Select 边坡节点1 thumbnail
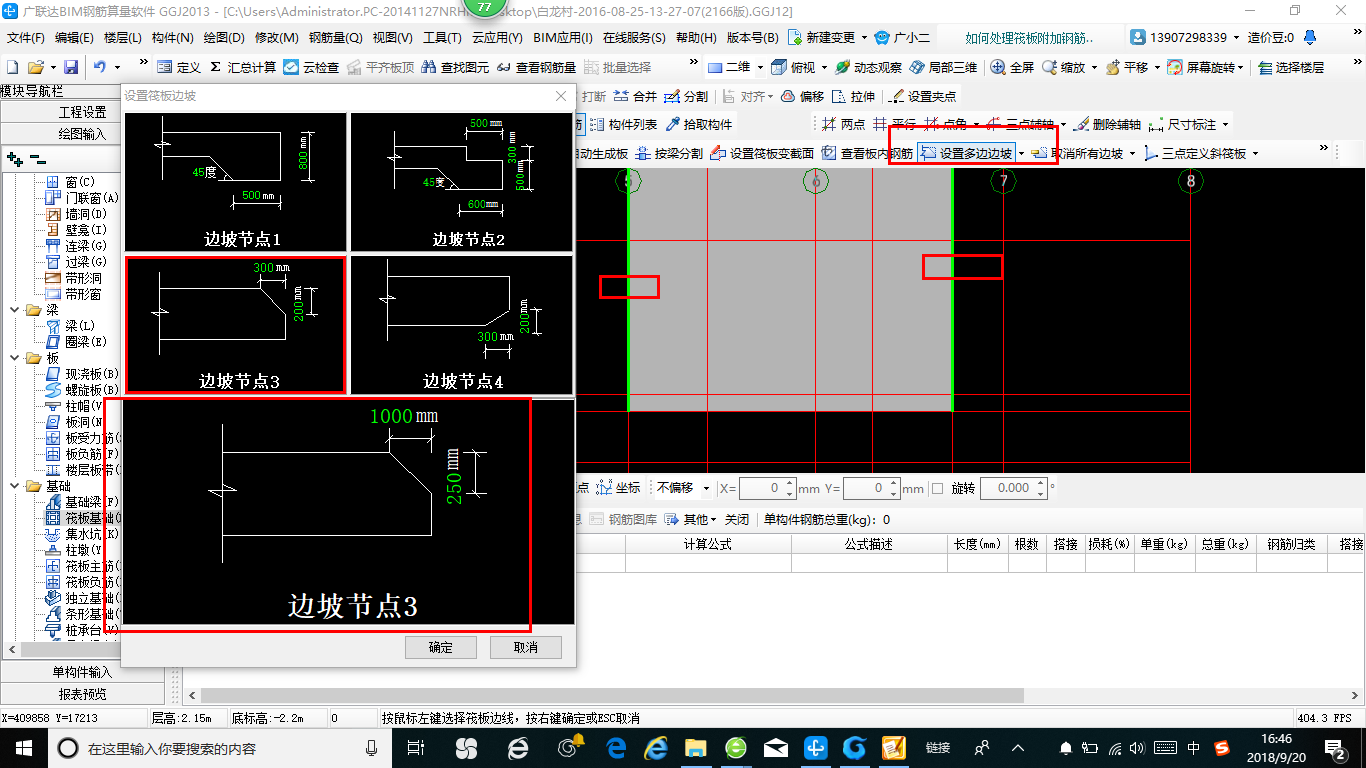This screenshot has height=768, width=1366. pos(236,182)
